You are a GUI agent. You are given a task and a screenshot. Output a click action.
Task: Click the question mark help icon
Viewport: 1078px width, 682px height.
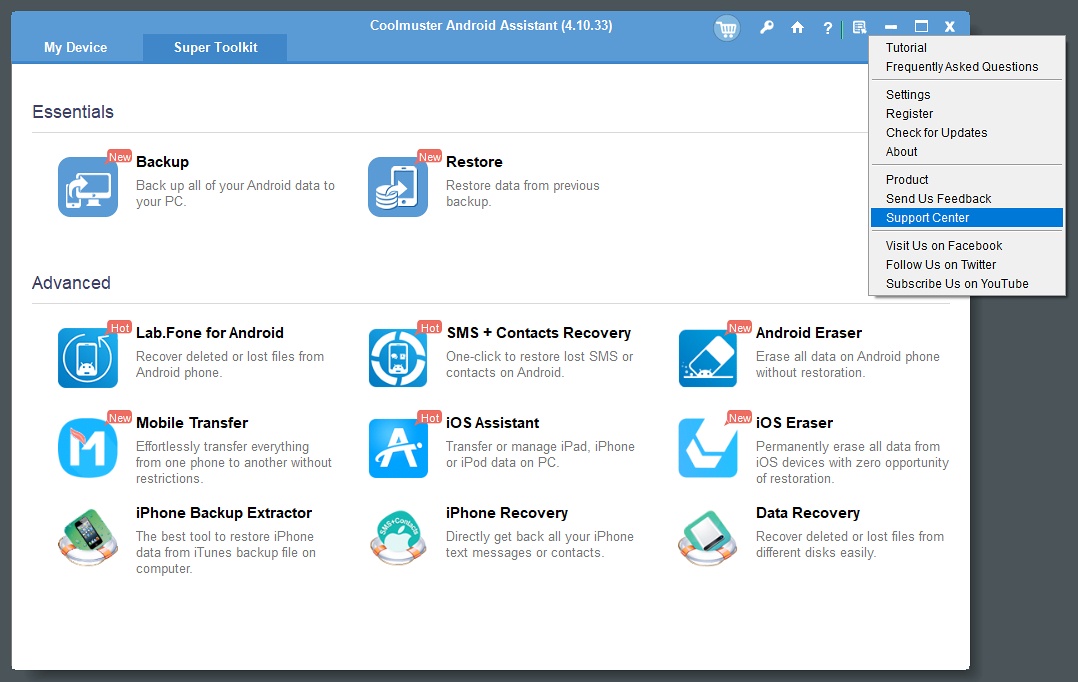(x=828, y=28)
